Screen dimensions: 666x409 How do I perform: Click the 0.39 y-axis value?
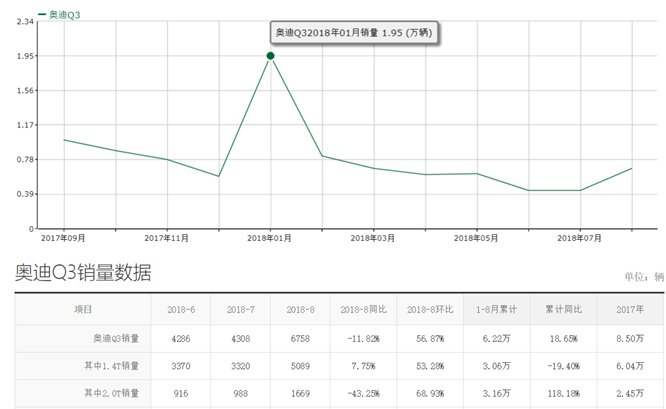pos(25,194)
